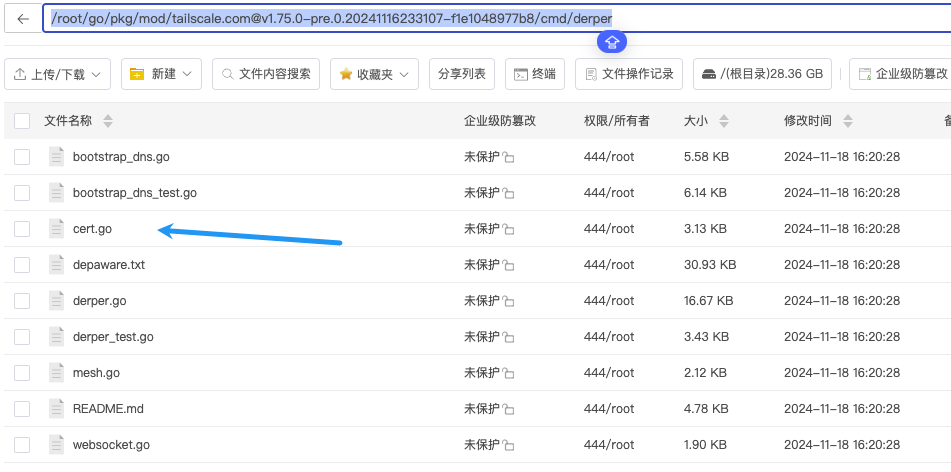Click the blue upload bubble below path bar
The image size is (951, 472).
(612, 41)
